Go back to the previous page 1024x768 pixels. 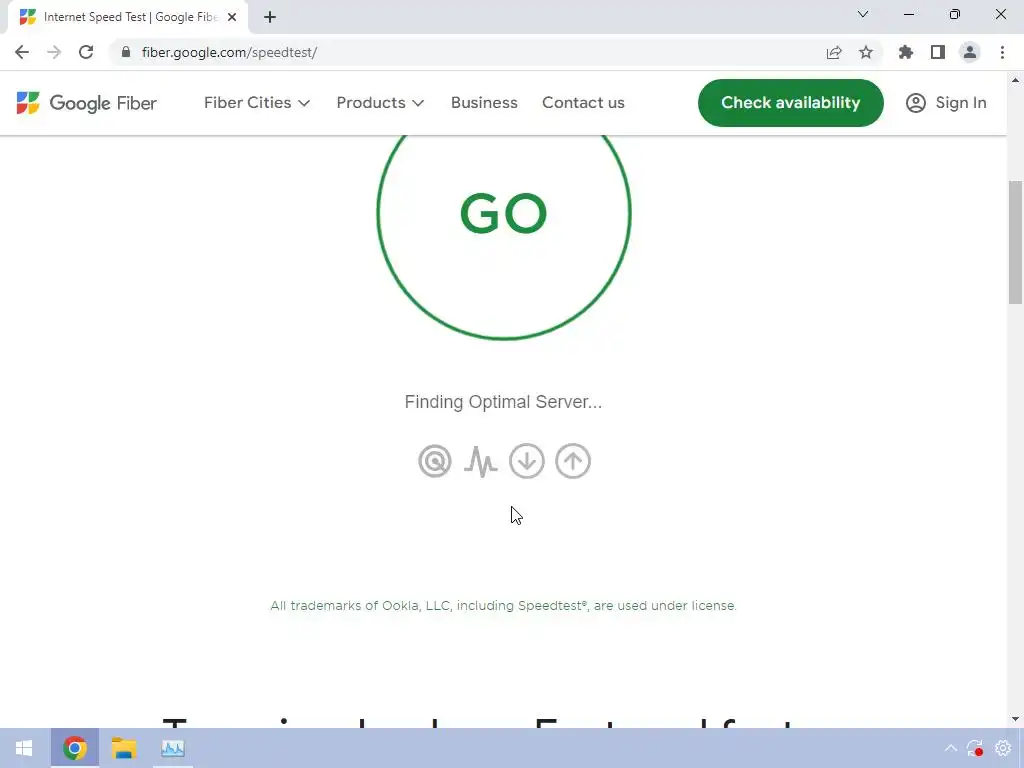(22, 52)
